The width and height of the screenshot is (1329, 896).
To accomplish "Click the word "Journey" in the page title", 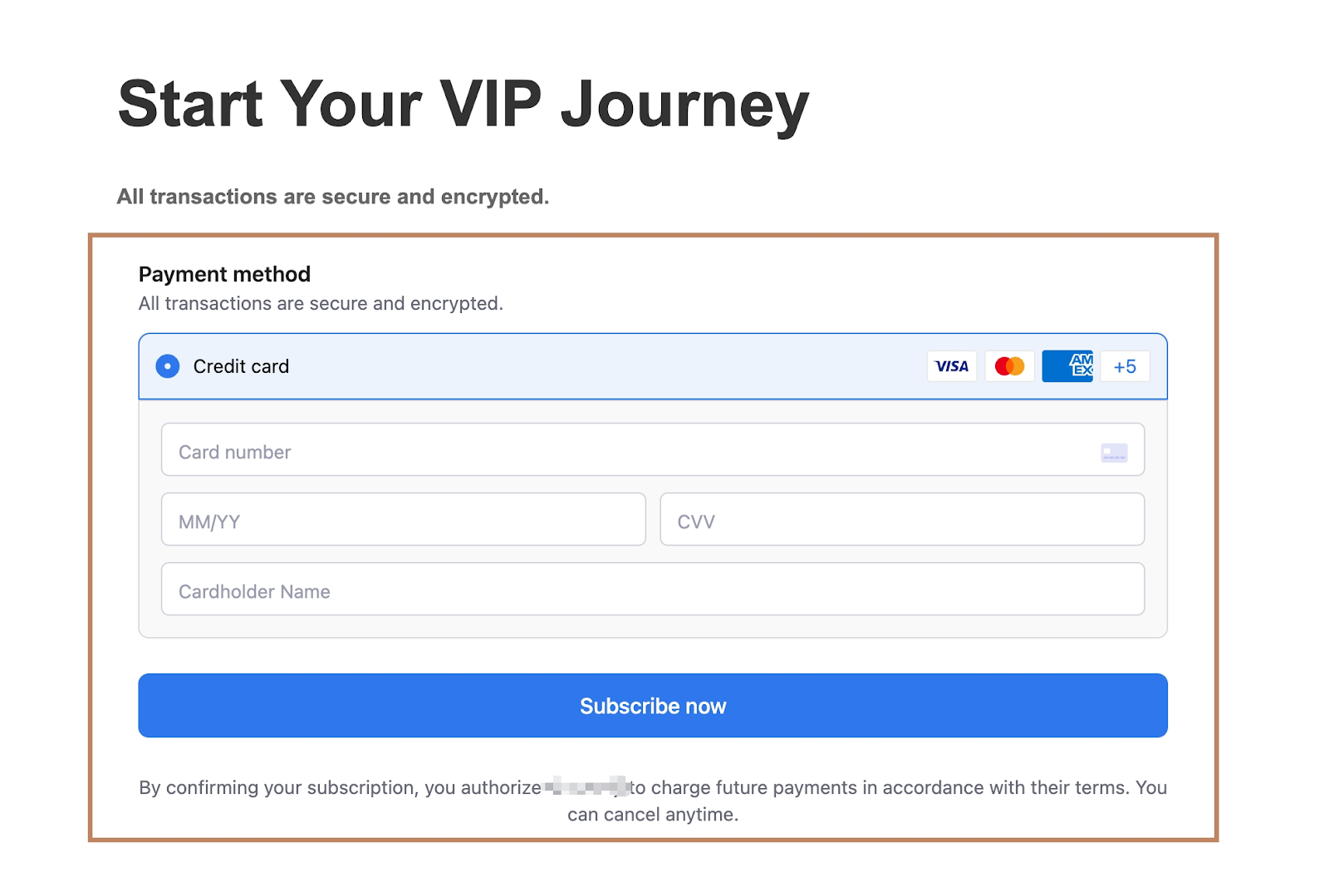I will pyautogui.click(x=684, y=105).
